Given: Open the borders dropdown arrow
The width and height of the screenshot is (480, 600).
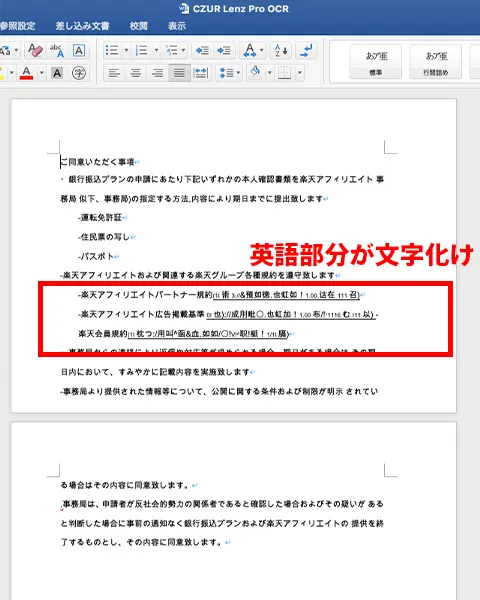Looking at the screenshot, I should pyautogui.click(x=300, y=72).
